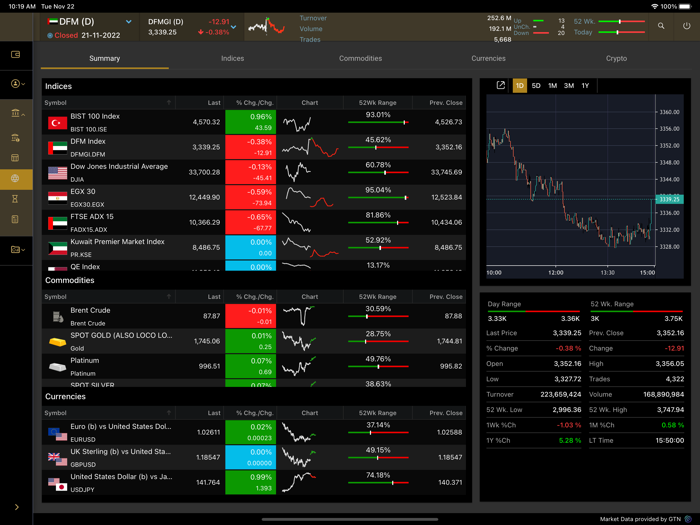This screenshot has width=700, height=525.
Task: Click the power logout icon
Action: click(686, 26)
